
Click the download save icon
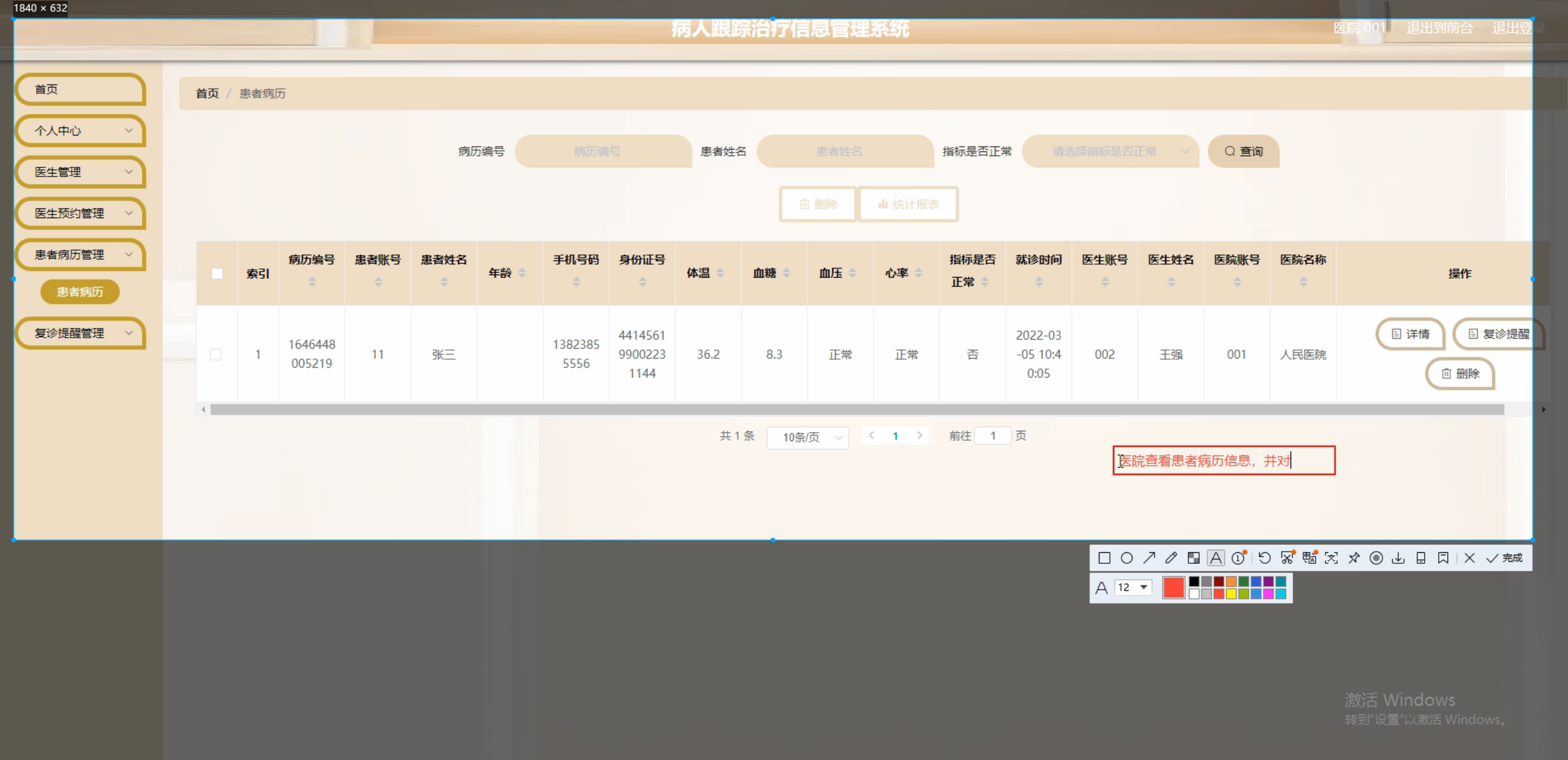pyautogui.click(x=1398, y=558)
